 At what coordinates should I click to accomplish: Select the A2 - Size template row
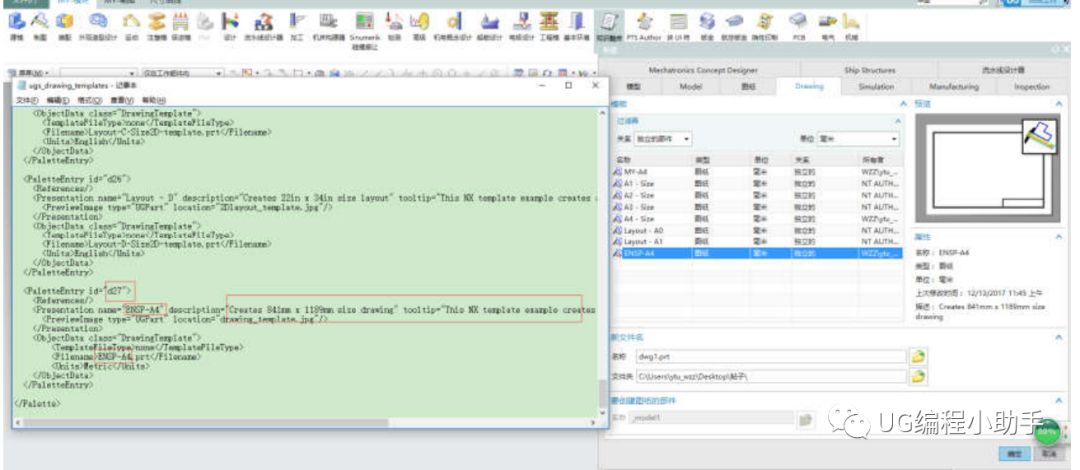click(756, 195)
